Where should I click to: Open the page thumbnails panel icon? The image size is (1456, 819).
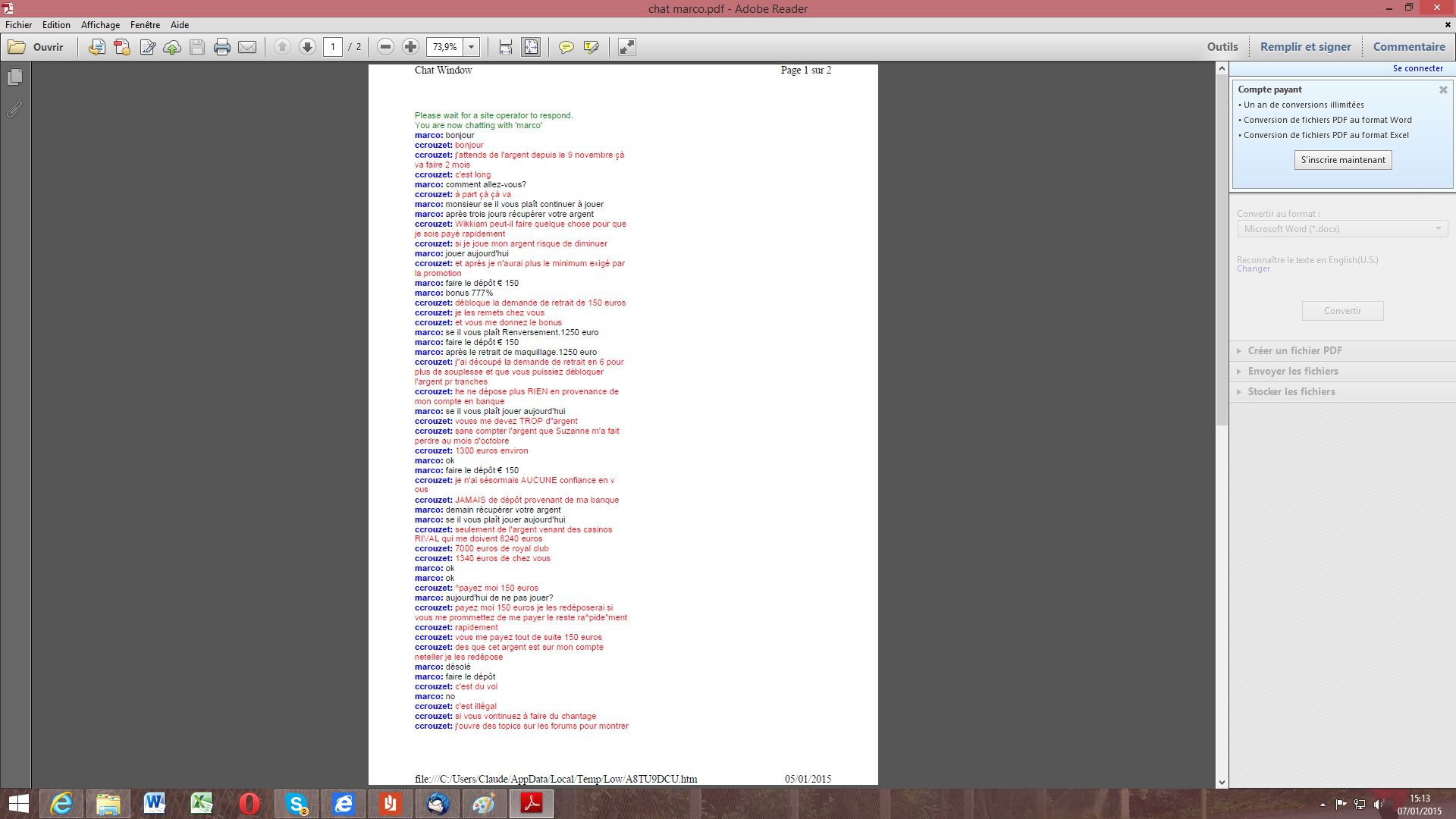14,77
